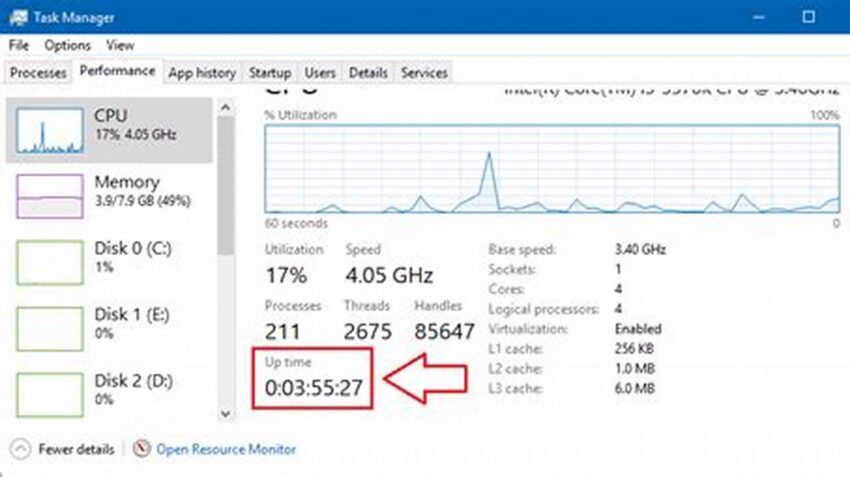Click the CPU utilization graph

click(x=552, y=169)
